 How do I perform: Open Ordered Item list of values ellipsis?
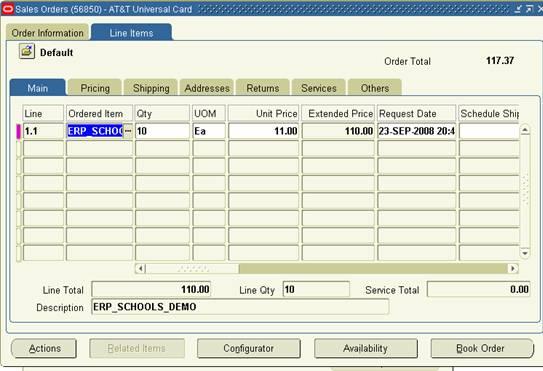pyautogui.click(x=128, y=131)
